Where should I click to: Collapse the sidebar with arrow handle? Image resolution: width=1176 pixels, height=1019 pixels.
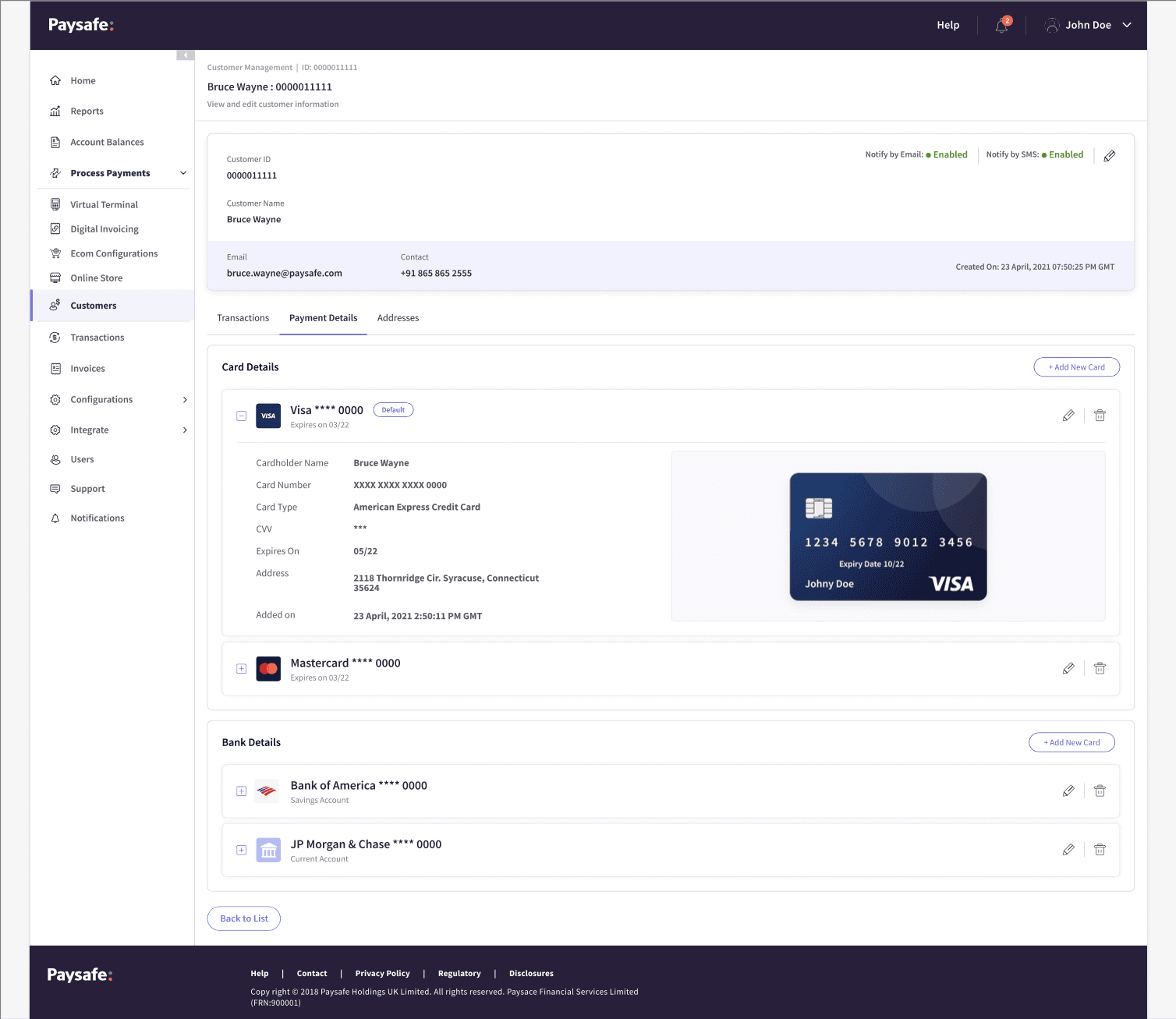point(185,55)
